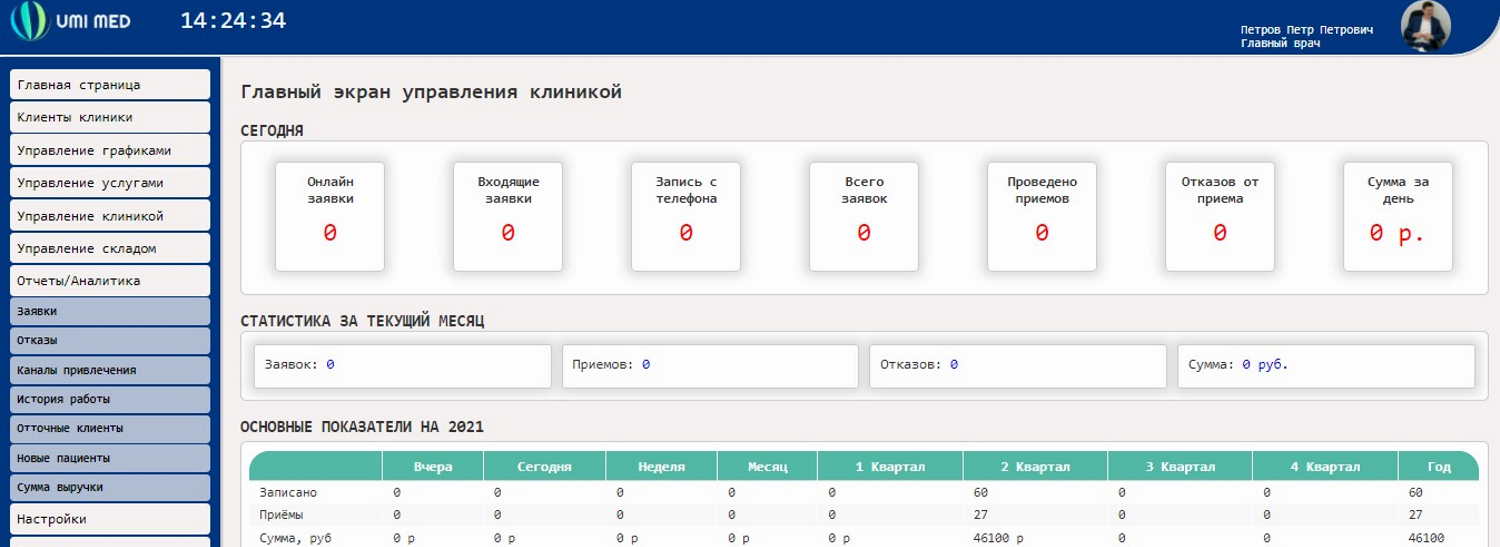
Task: Open Отказы report submenu item
Action: 110,340
